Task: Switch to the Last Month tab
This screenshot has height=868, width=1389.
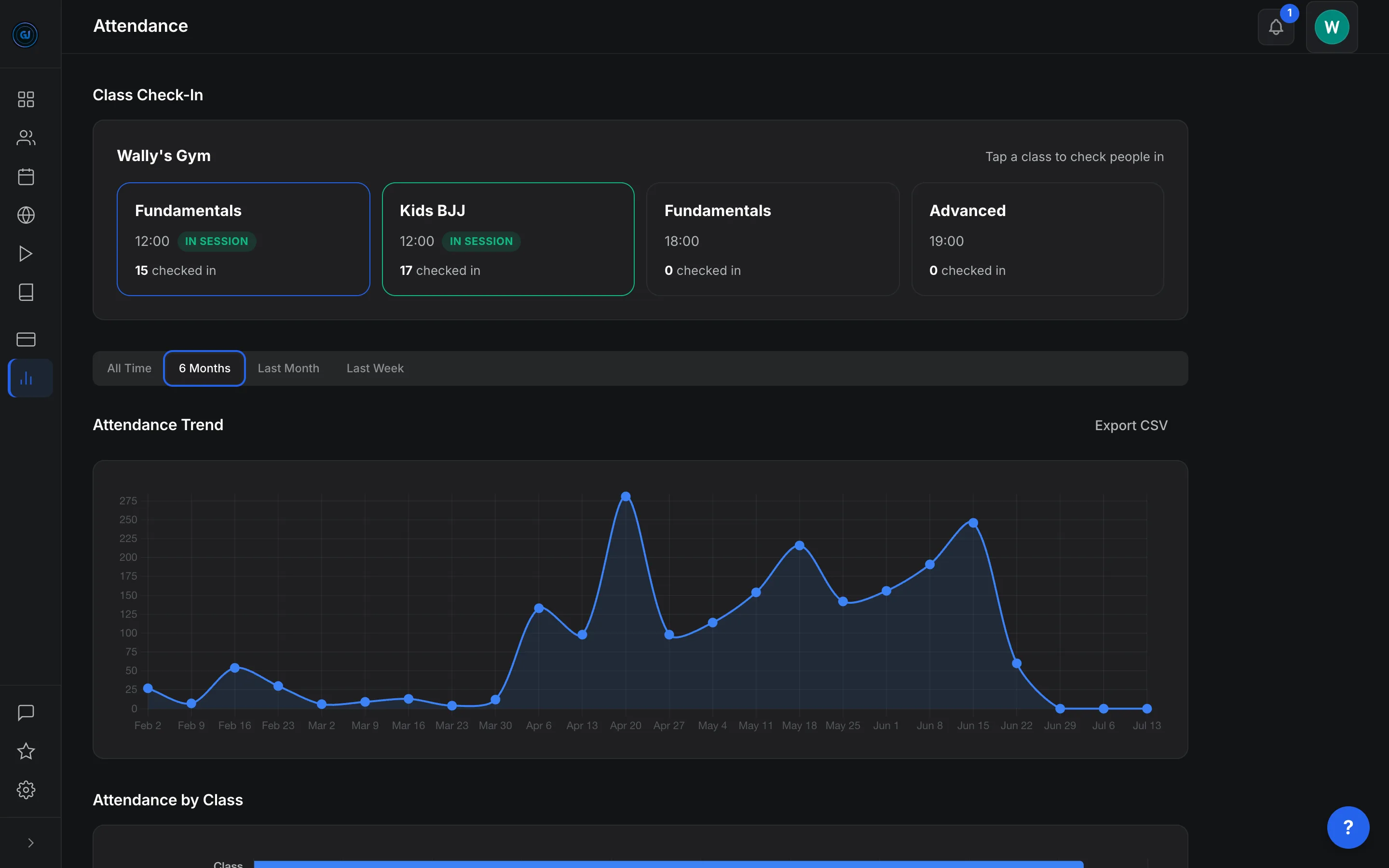Action: [x=288, y=368]
